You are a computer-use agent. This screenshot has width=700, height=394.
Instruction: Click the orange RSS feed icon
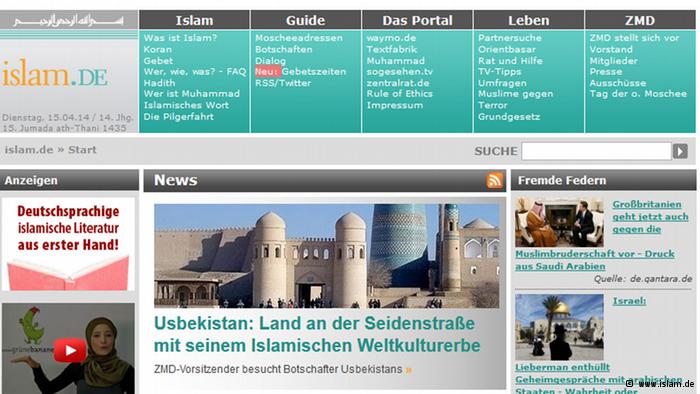tap(494, 180)
